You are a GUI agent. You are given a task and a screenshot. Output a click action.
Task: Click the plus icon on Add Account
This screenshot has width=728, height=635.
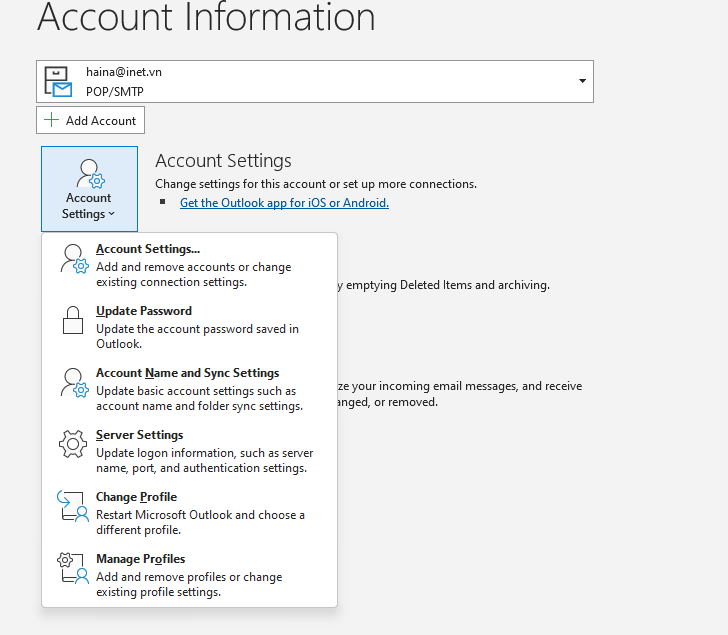(52, 120)
